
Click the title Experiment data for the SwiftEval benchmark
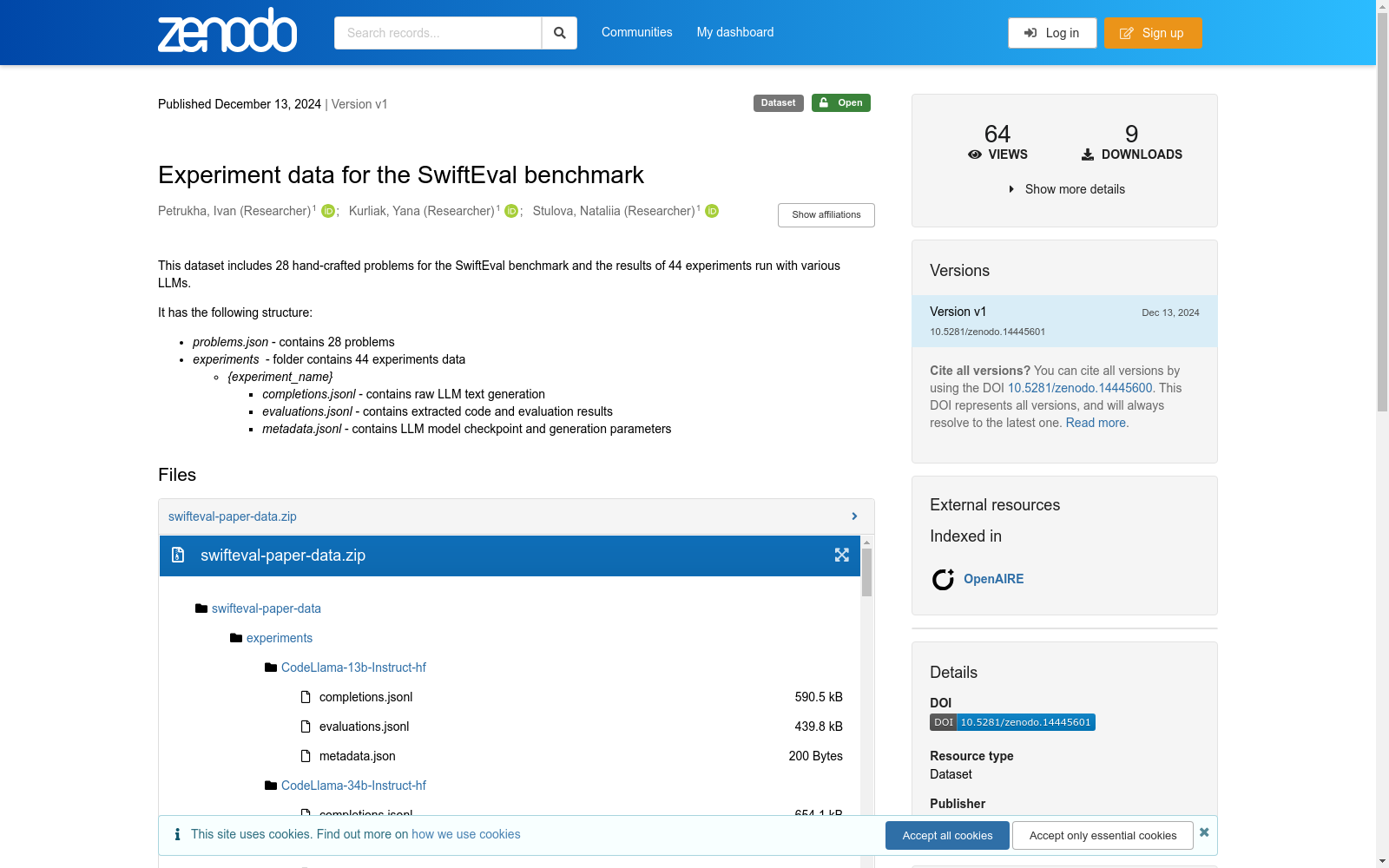pyautogui.click(x=401, y=174)
